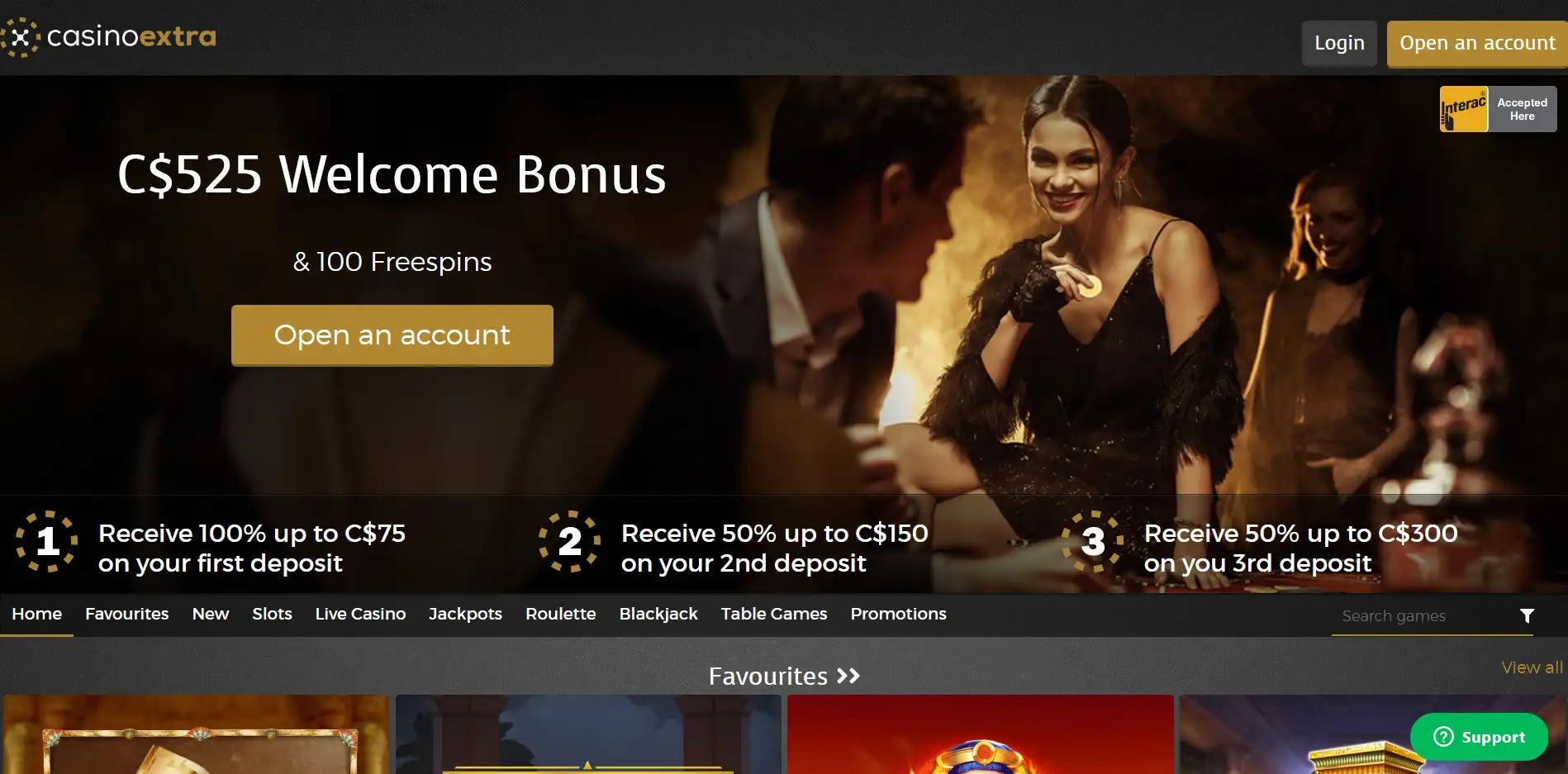The image size is (1568, 774).
Task: Open the Table Games category
Action: (773, 615)
